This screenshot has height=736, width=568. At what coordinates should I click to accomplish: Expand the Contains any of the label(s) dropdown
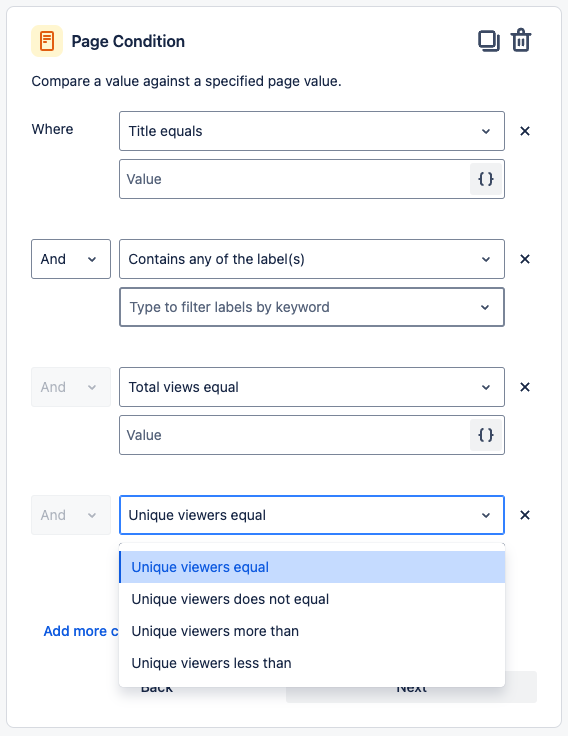pyautogui.click(x=312, y=259)
